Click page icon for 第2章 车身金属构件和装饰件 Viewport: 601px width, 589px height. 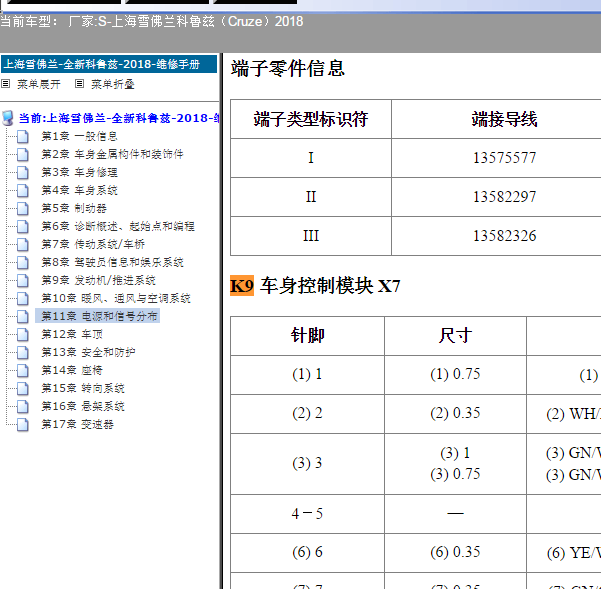point(23,154)
